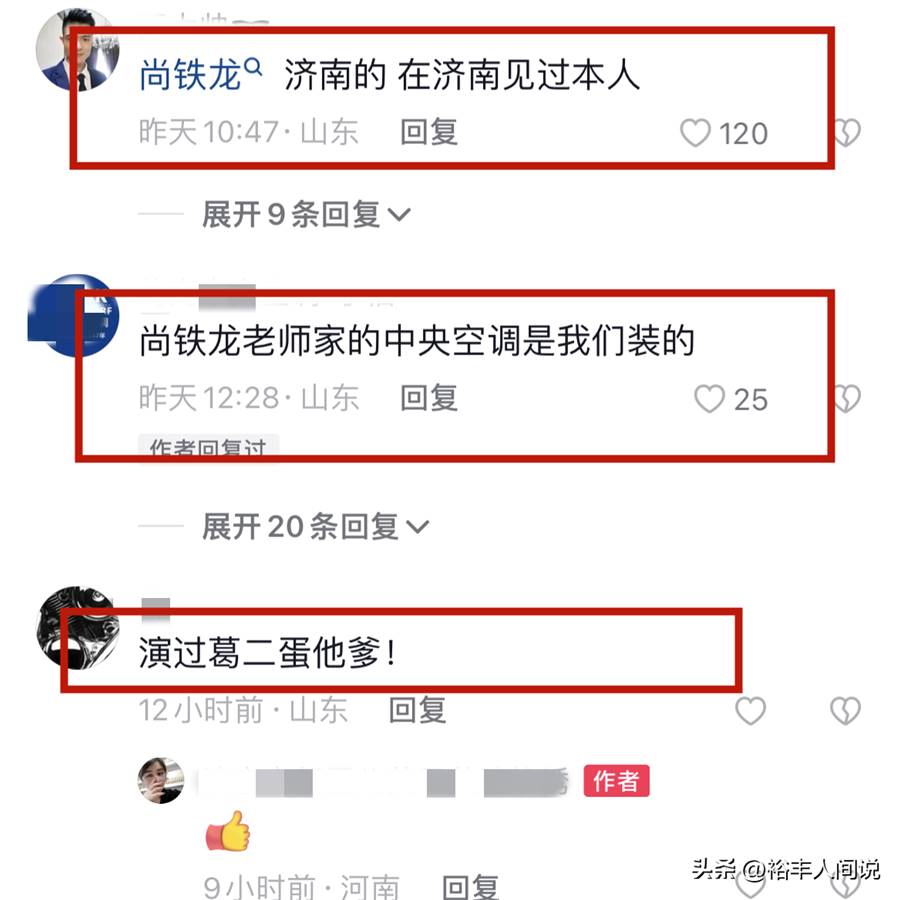The image size is (900, 900).
Task: Tap the red 作者 badge
Action: click(x=616, y=781)
